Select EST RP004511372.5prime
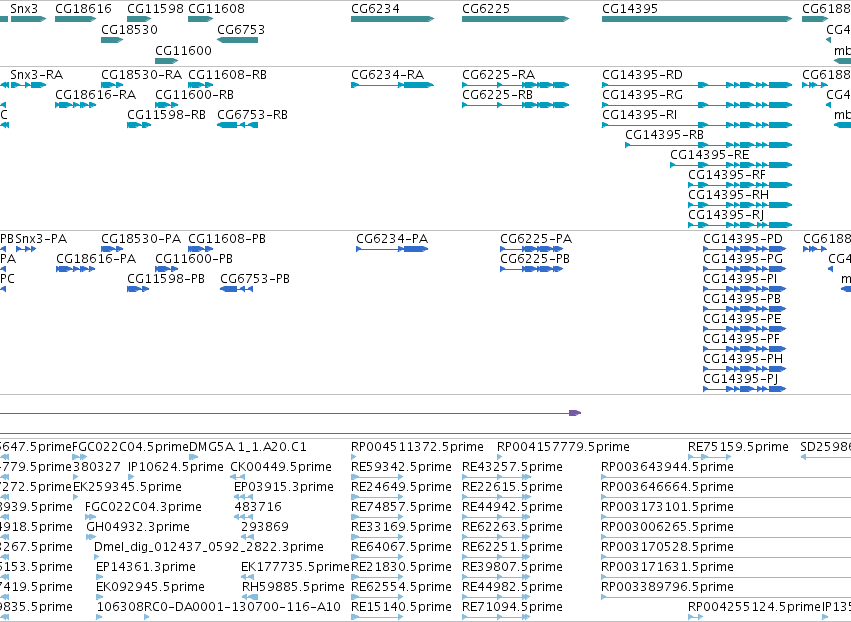Image resolution: width=851 pixels, height=622 pixels. click(417, 447)
